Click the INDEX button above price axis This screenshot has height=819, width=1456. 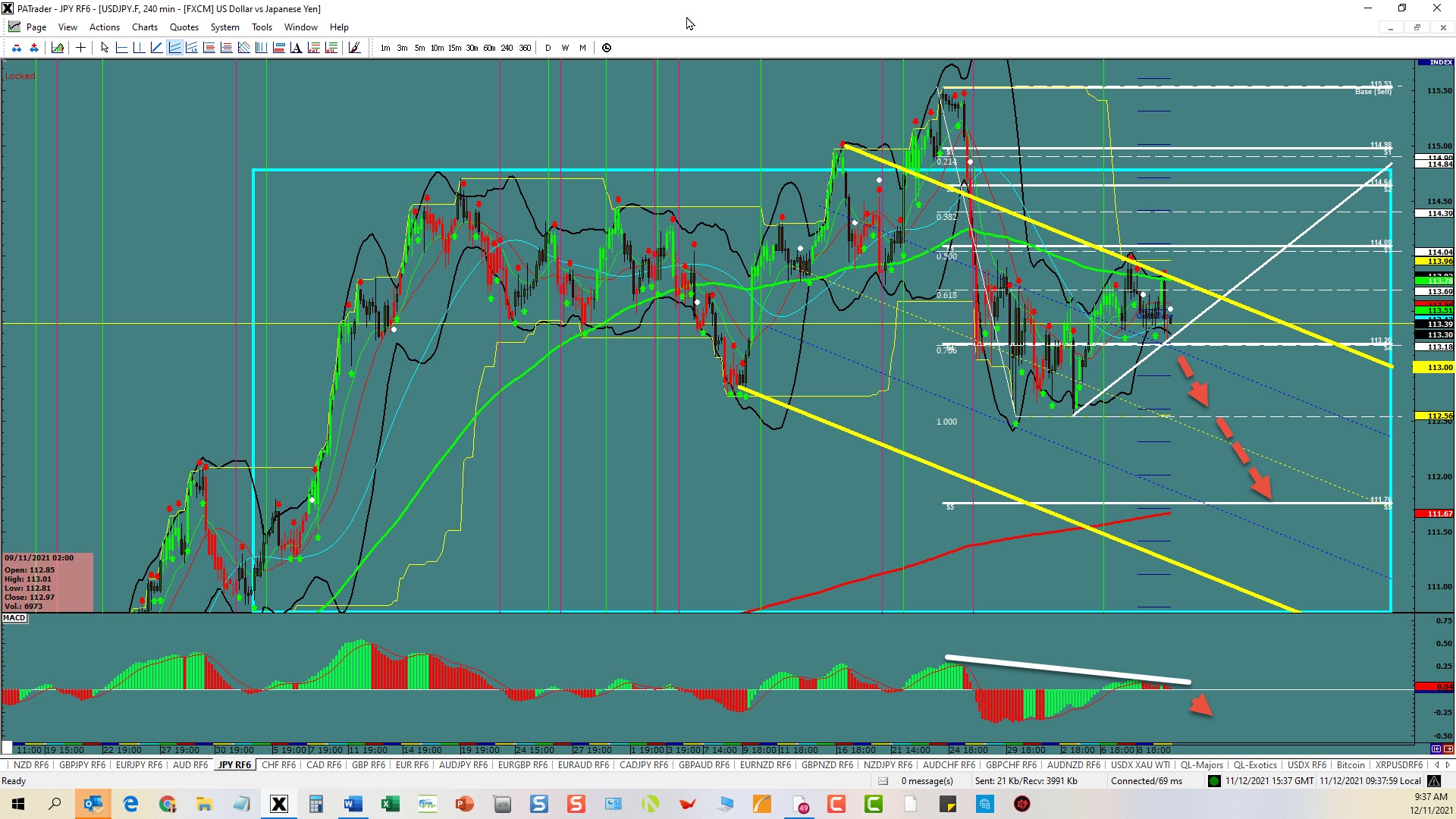click(1435, 62)
